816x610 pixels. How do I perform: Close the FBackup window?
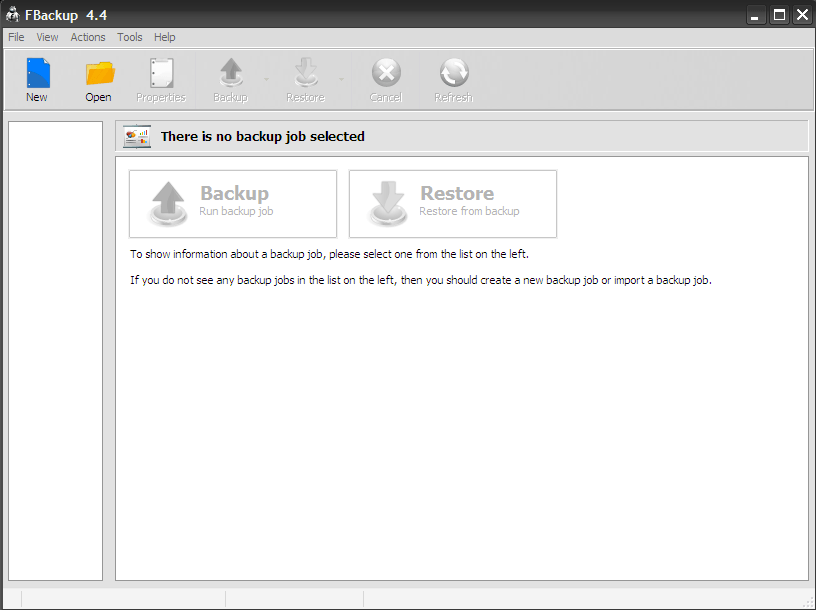802,15
